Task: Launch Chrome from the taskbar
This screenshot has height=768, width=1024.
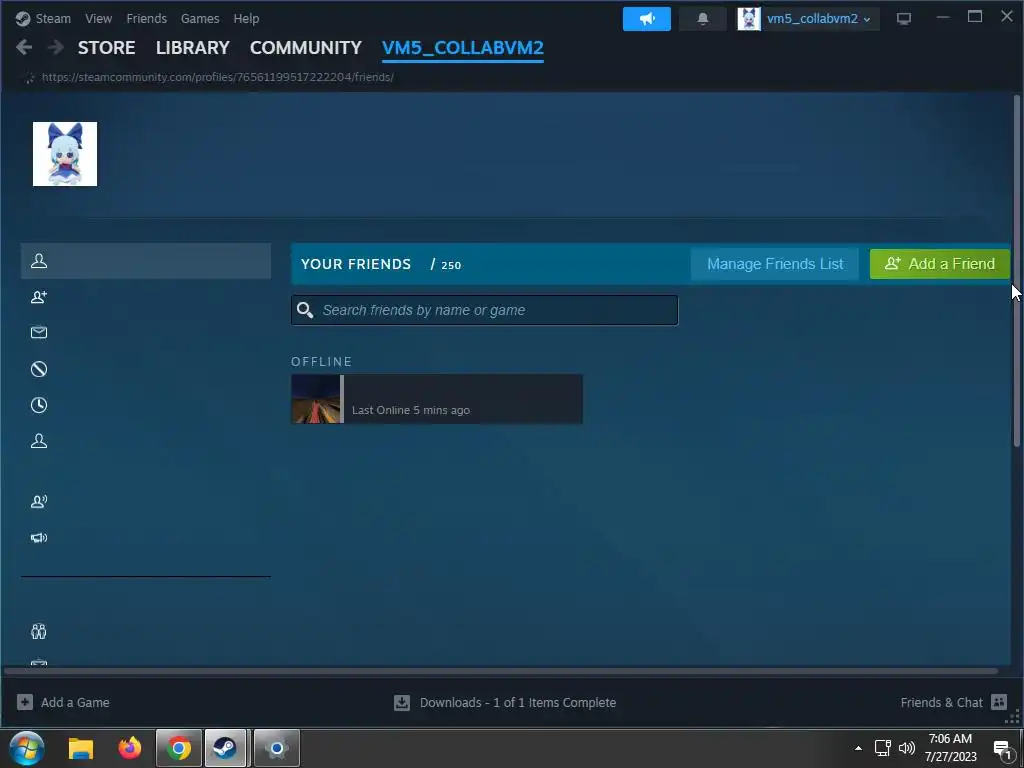Action: pos(178,748)
